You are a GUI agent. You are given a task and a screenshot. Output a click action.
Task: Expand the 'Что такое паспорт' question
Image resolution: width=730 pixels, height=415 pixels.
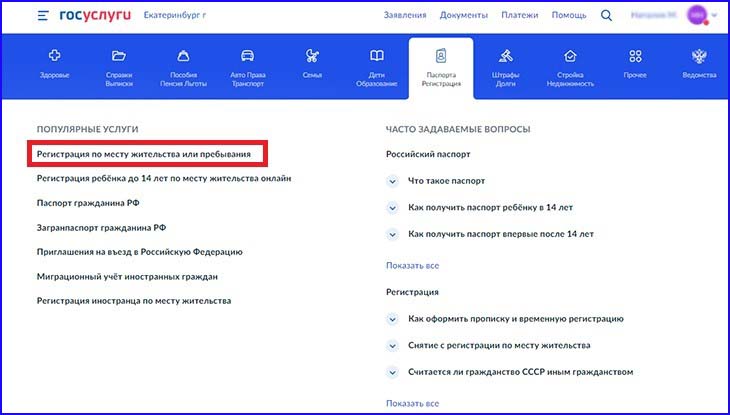coord(393,181)
